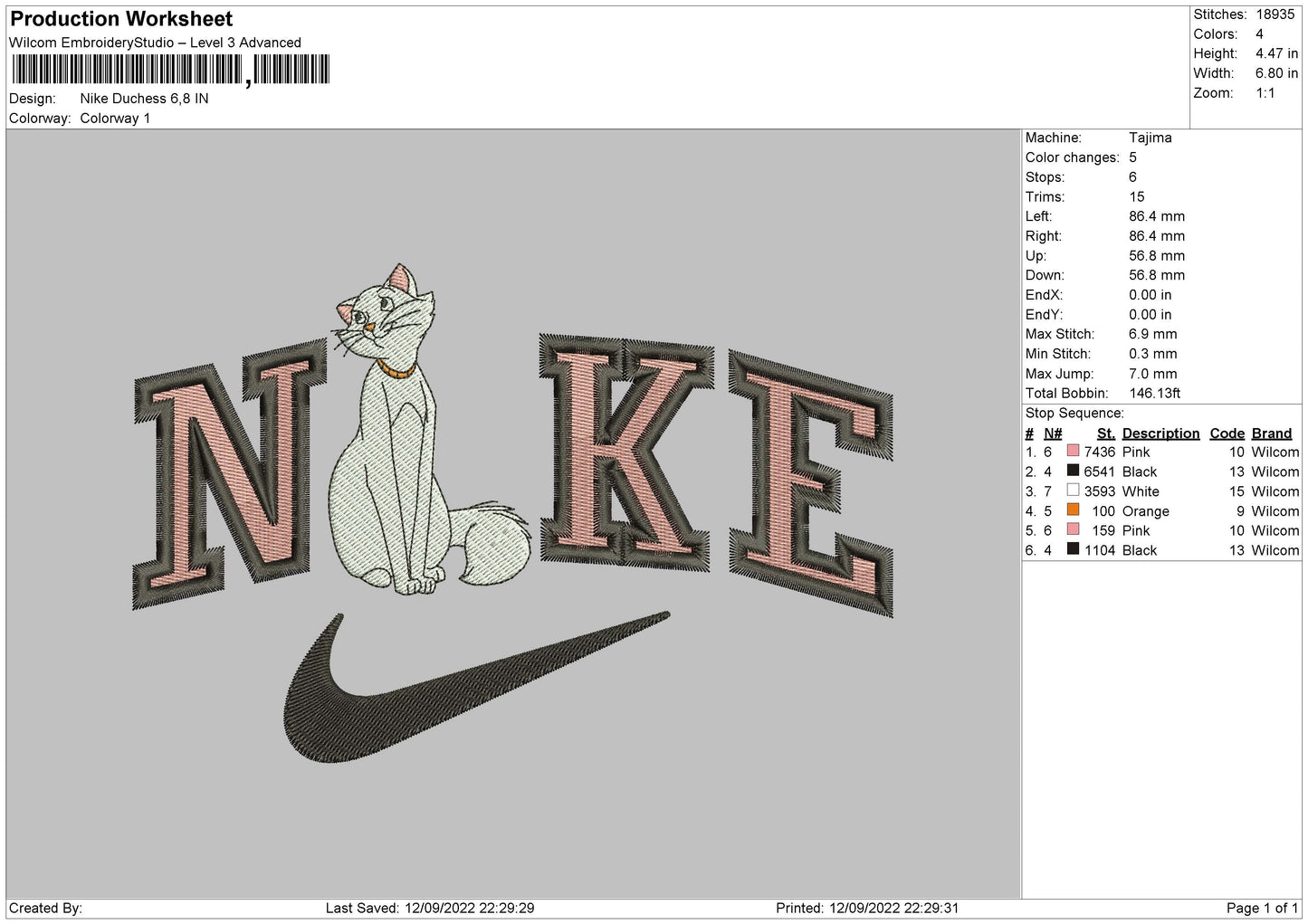Select the Width value "6.80 in"
The image size is (1308, 924).
point(1276,73)
